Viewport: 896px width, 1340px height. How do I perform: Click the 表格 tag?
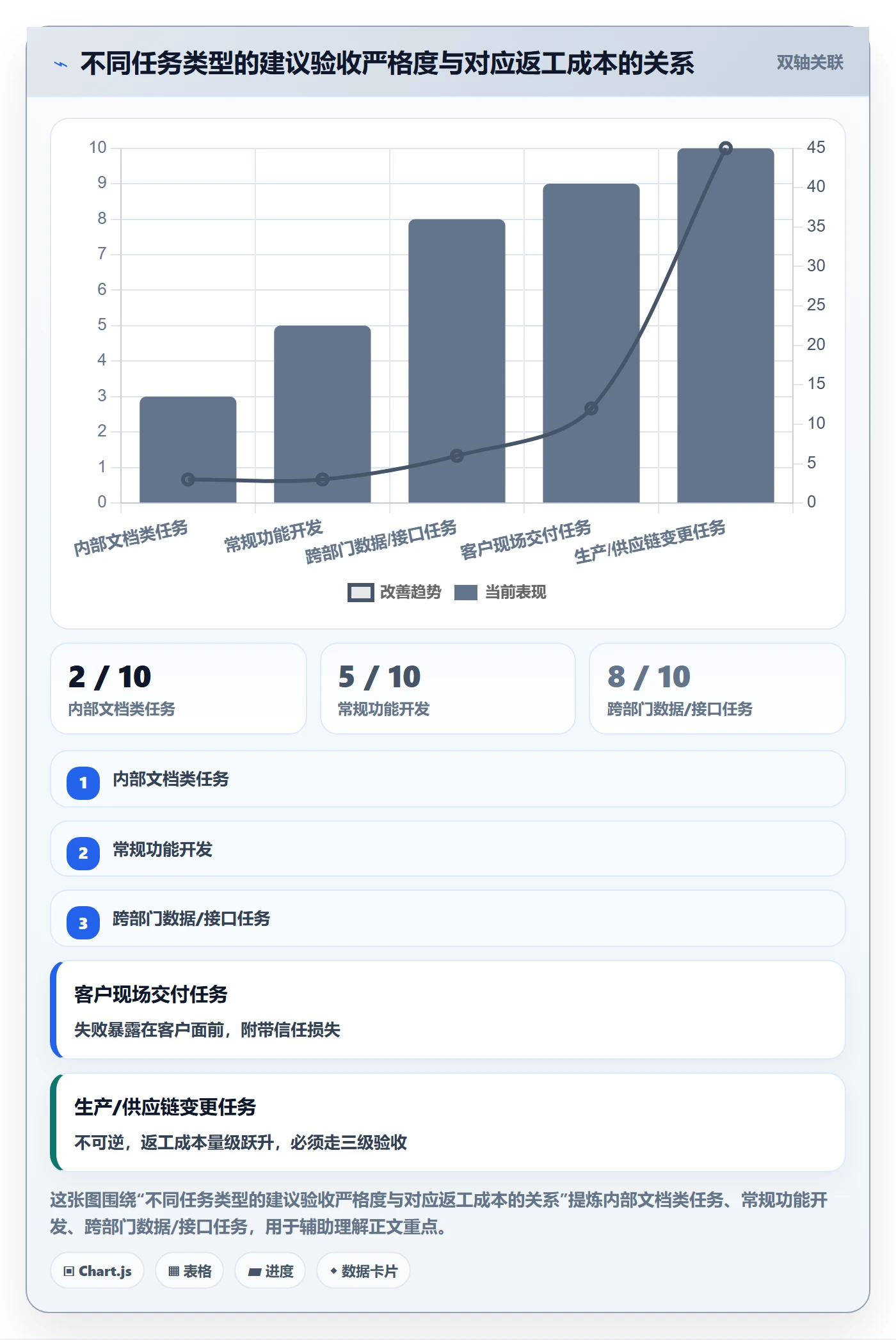tap(189, 1271)
